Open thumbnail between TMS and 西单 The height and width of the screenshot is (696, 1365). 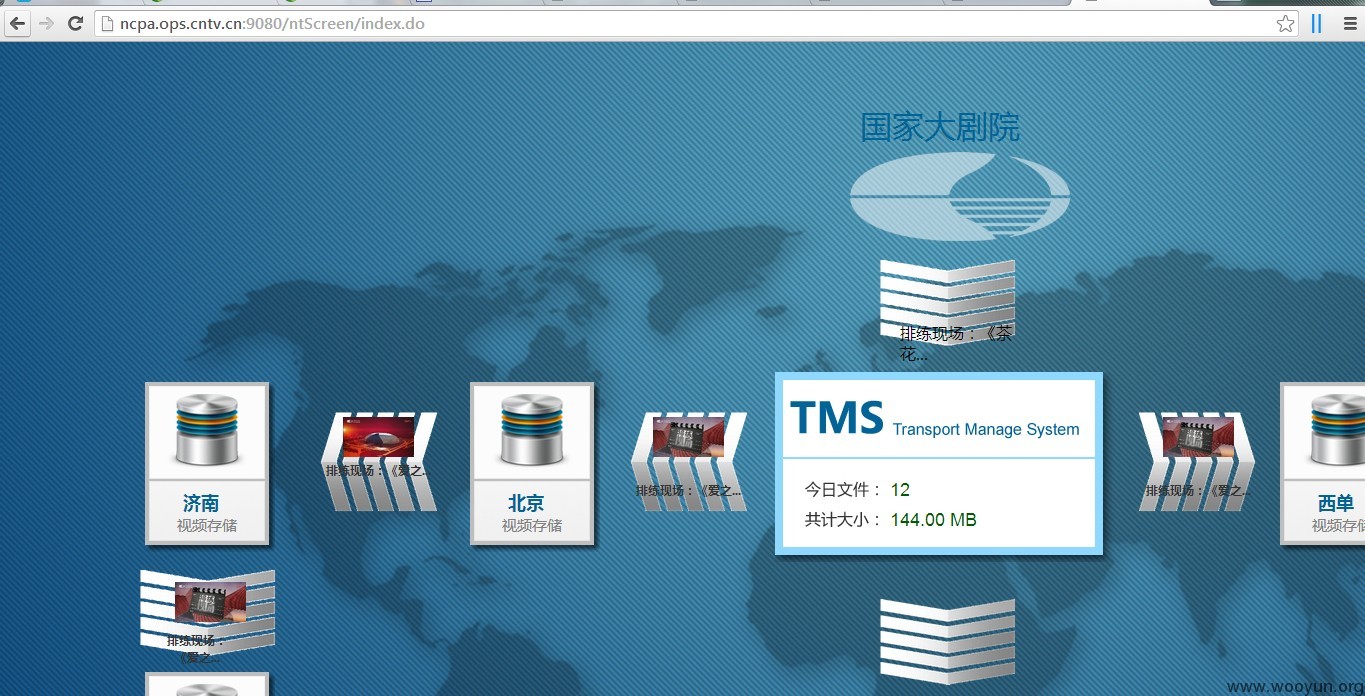pos(1197,437)
